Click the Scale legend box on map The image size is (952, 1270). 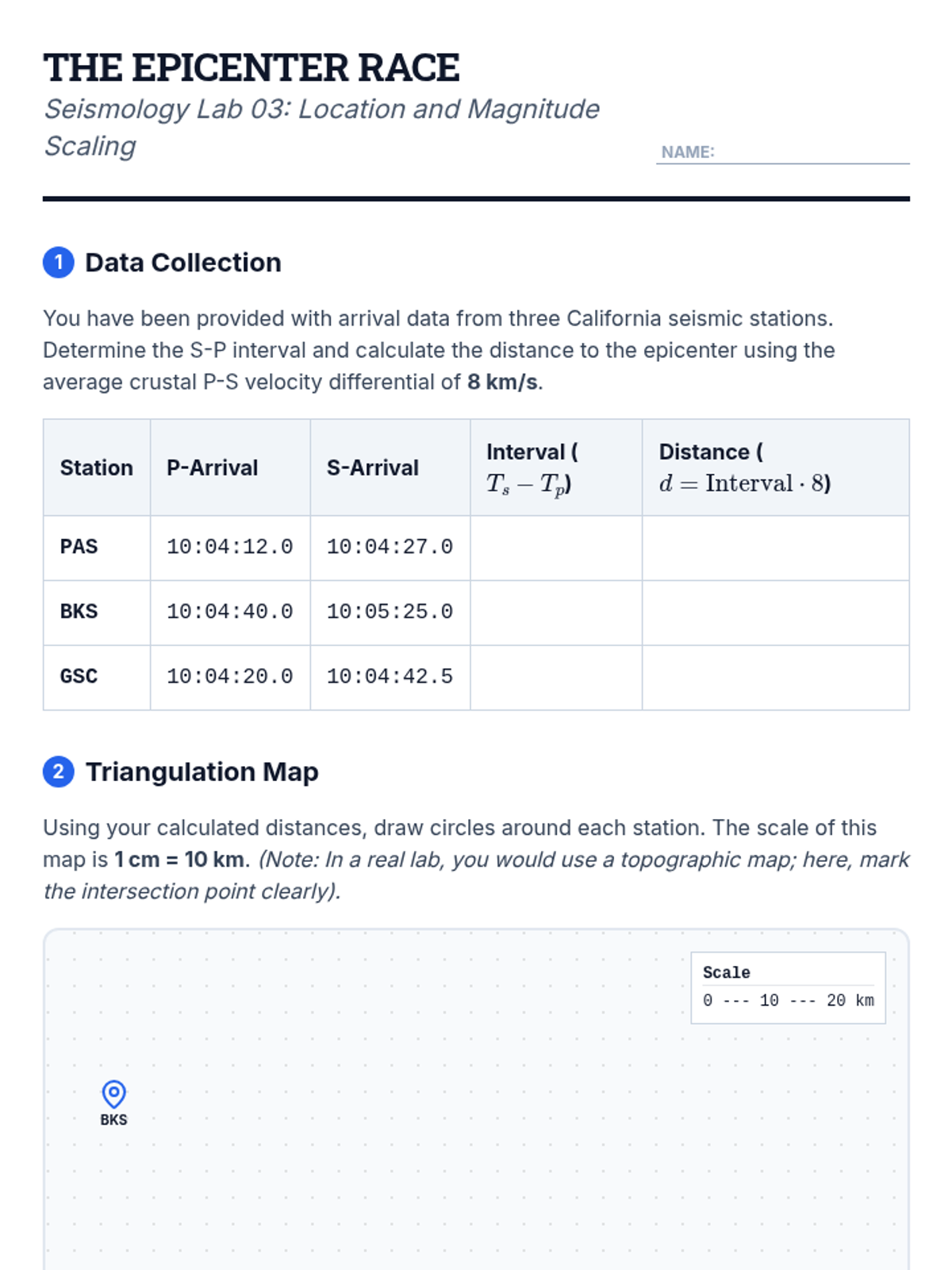pos(788,988)
